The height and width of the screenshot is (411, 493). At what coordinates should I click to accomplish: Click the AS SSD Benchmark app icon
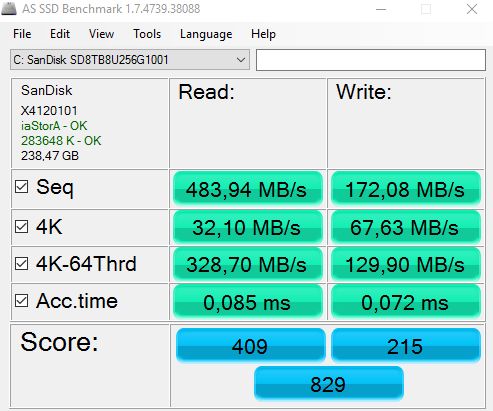click(x=9, y=8)
